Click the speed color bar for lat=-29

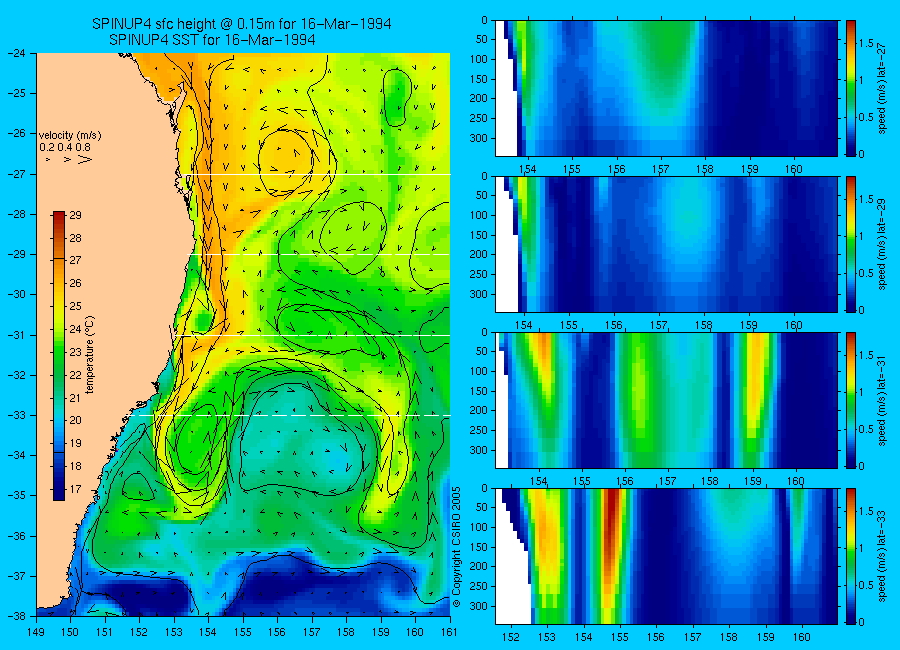pyautogui.click(x=851, y=244)
